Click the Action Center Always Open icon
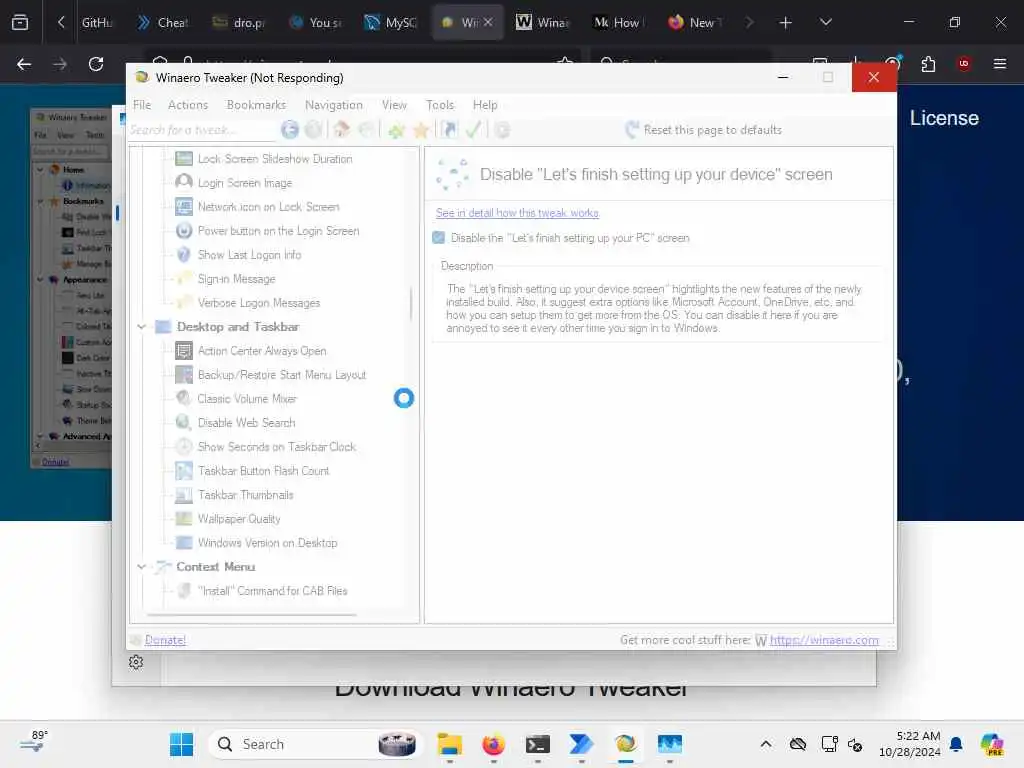Screen dimensions: 1024x768 pos(184,351)
